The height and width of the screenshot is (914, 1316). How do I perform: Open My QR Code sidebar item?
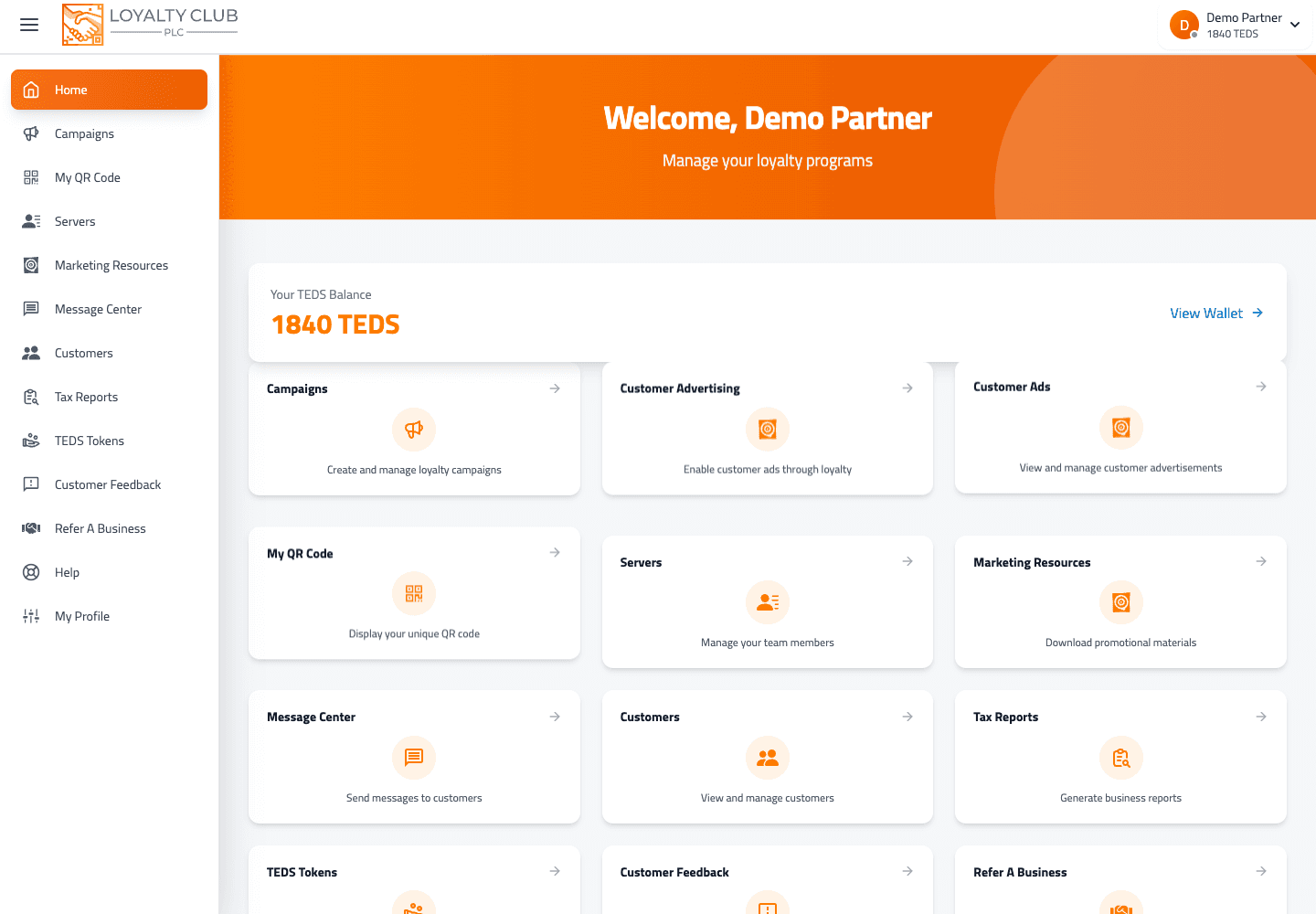point(109,177)
